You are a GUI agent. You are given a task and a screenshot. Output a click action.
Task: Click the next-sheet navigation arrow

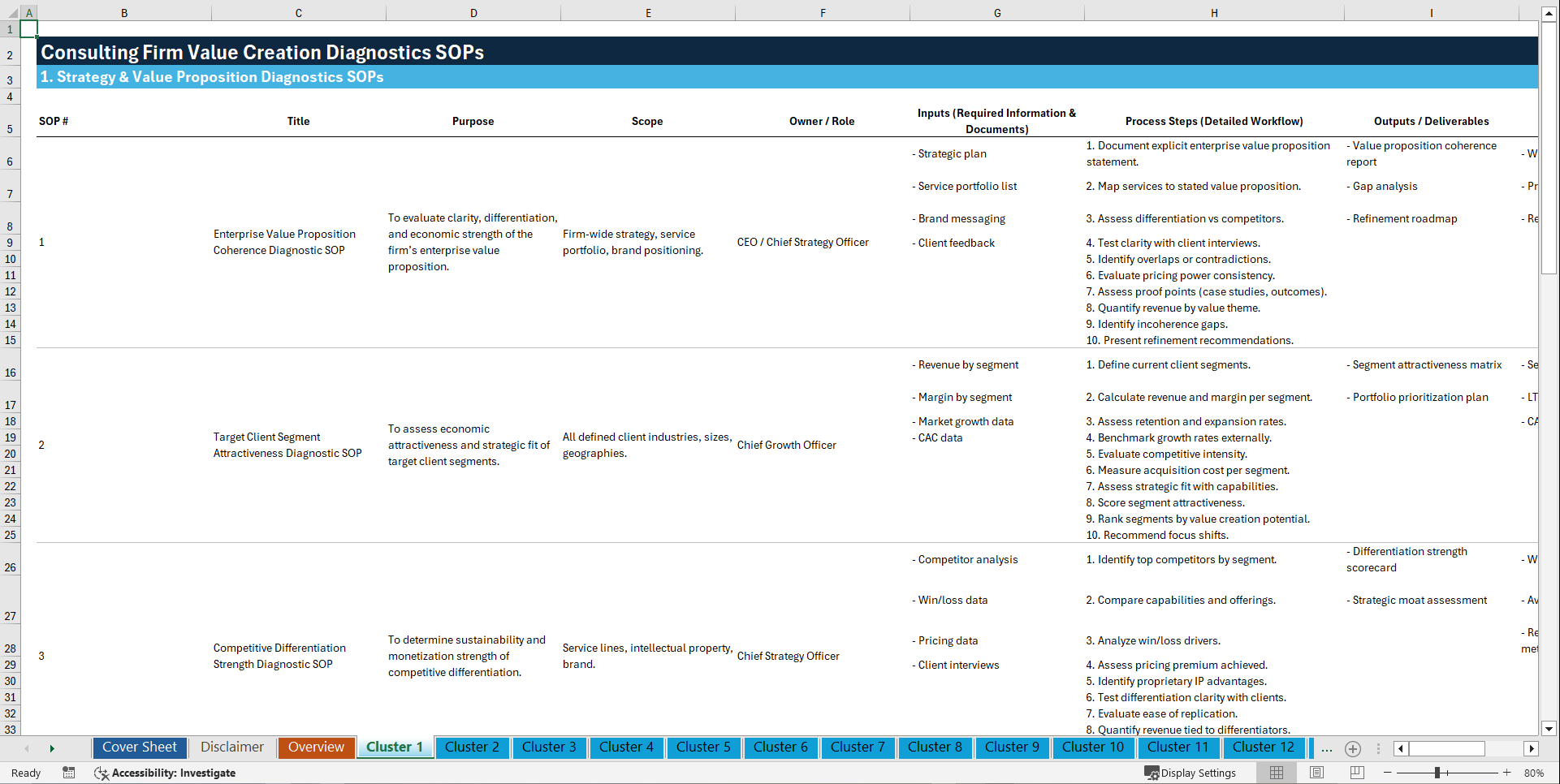[53, 748]
